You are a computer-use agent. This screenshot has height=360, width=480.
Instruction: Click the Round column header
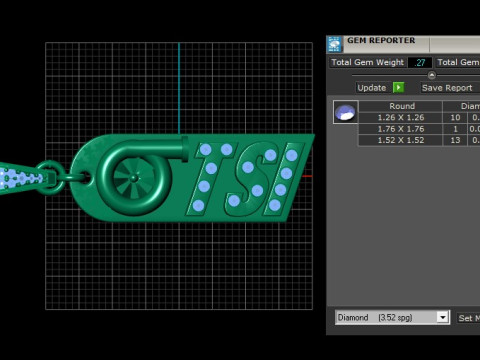tap(401, 106)
